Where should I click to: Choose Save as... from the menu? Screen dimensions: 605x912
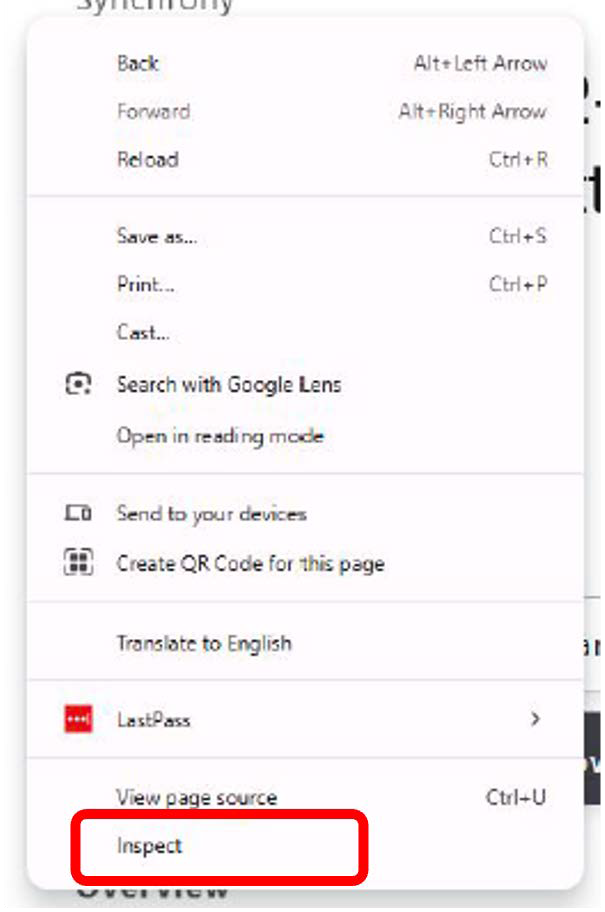(157, 237)
